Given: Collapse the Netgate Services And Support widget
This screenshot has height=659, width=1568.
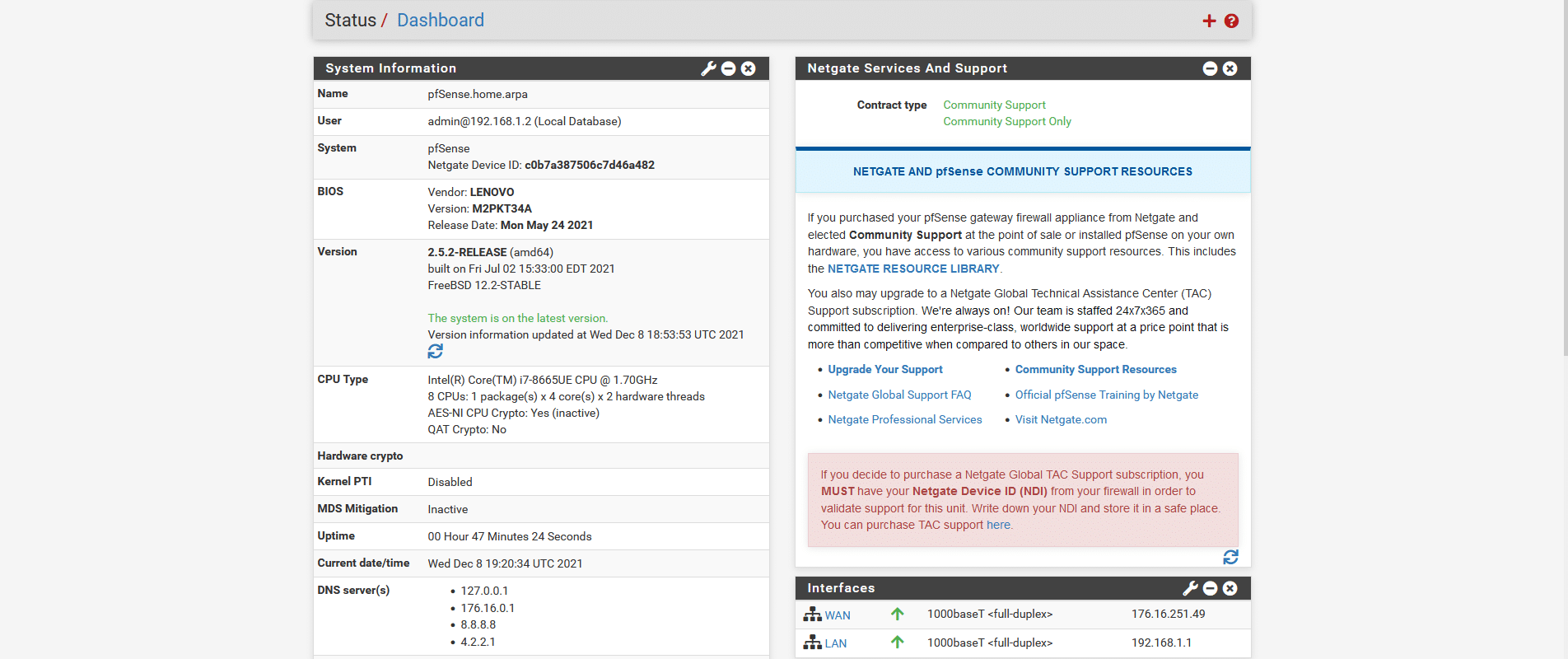Looking at the screenshot, I should (1210, 68).
